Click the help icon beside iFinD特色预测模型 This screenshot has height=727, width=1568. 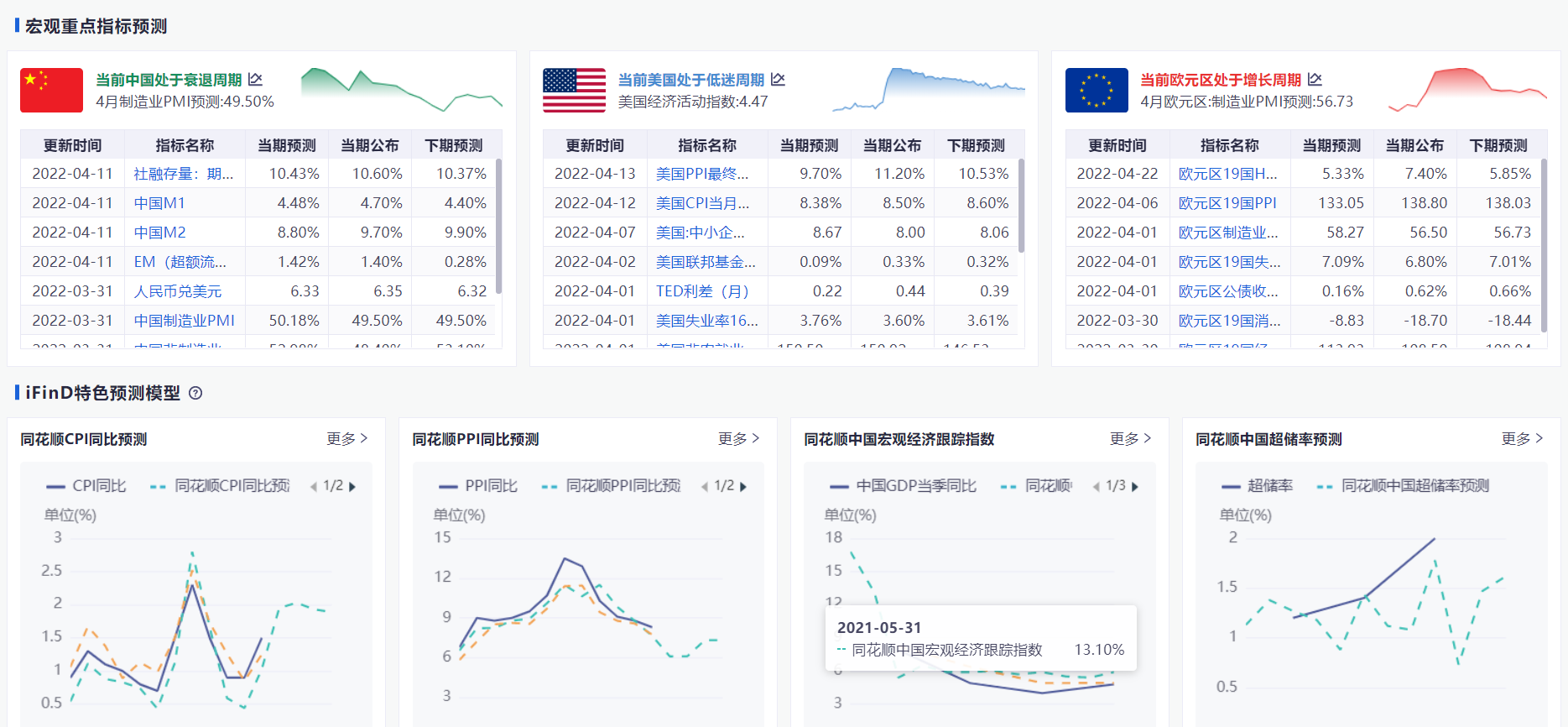[x=195, y=393]
